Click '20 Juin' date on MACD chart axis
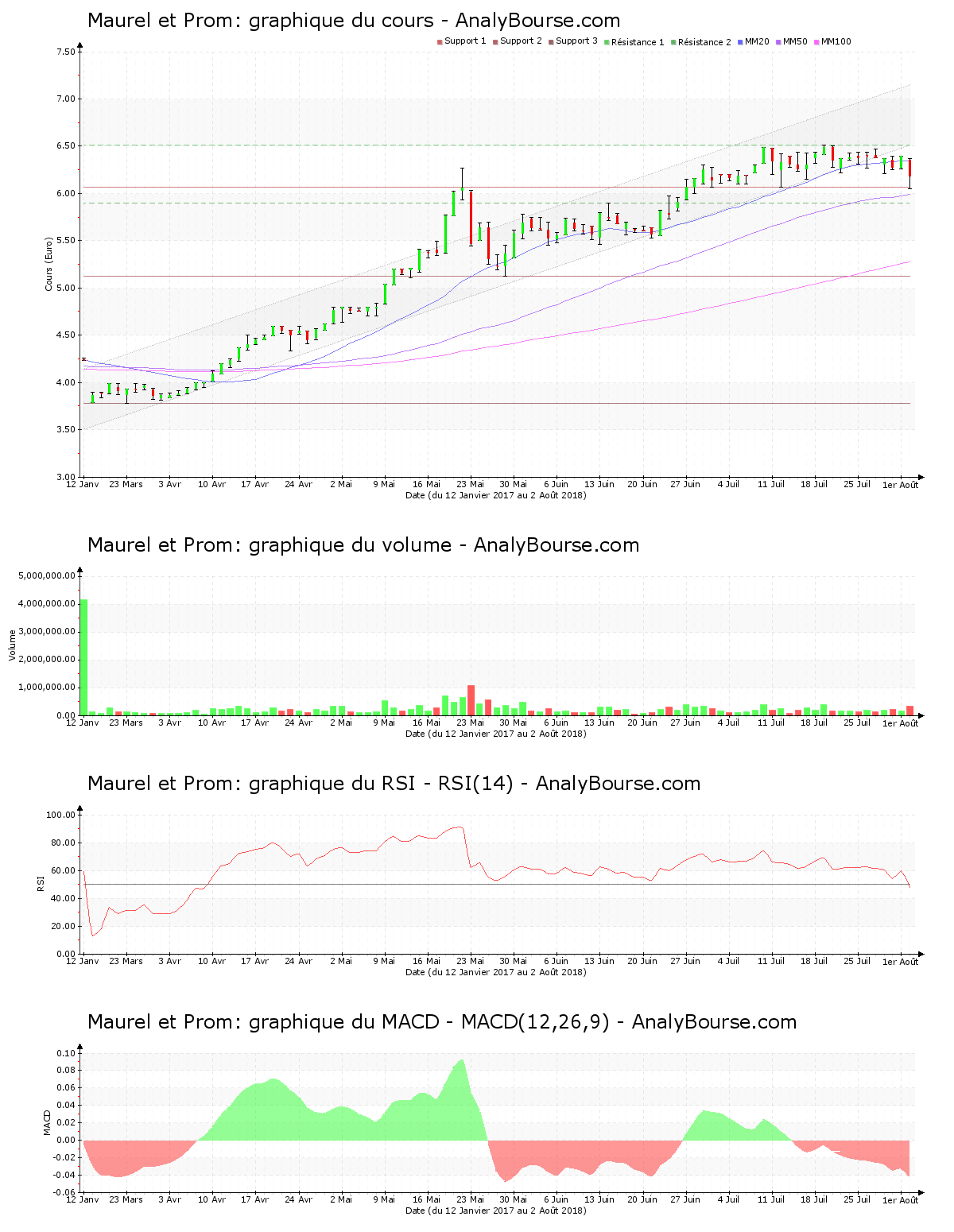954x1232 pixels. [x=642, y=1199]
